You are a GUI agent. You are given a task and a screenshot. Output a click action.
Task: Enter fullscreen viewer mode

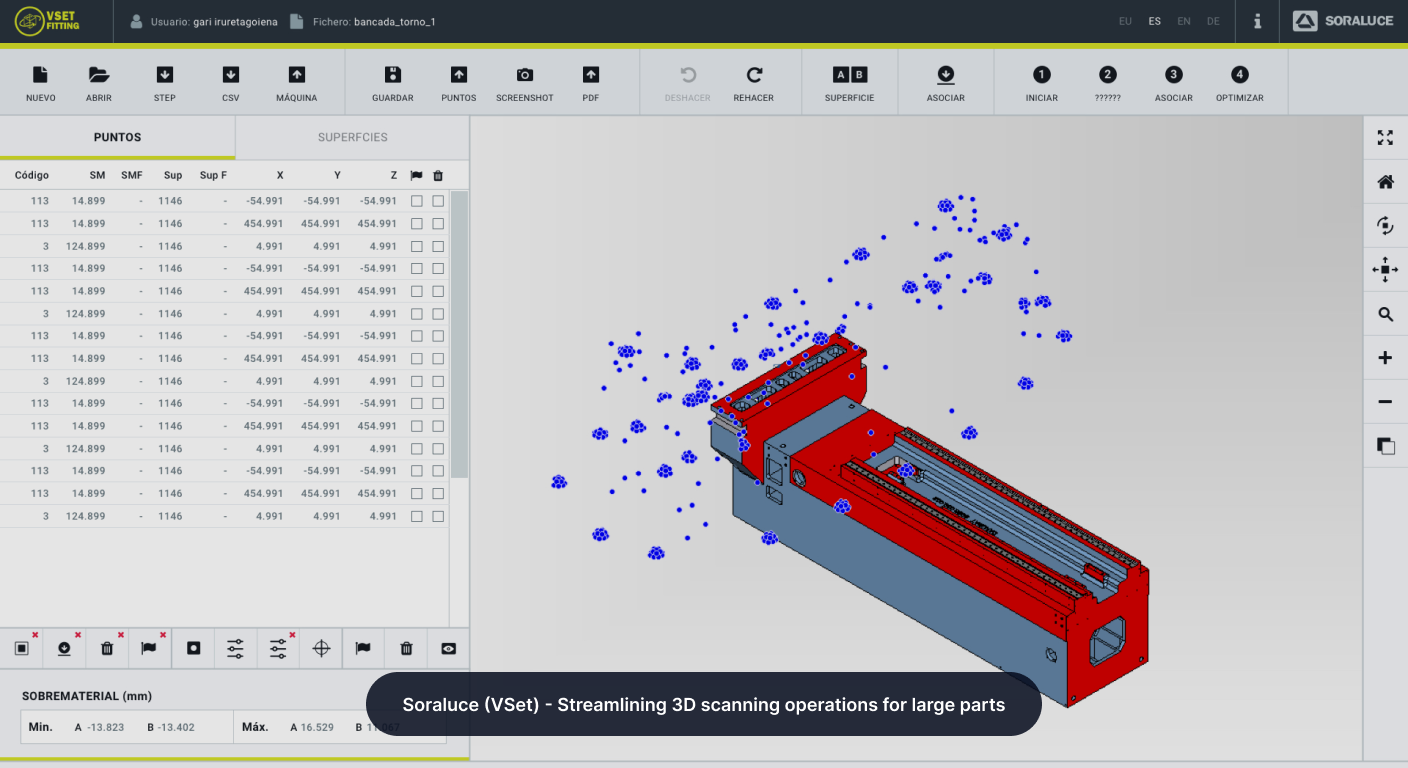1385,138
